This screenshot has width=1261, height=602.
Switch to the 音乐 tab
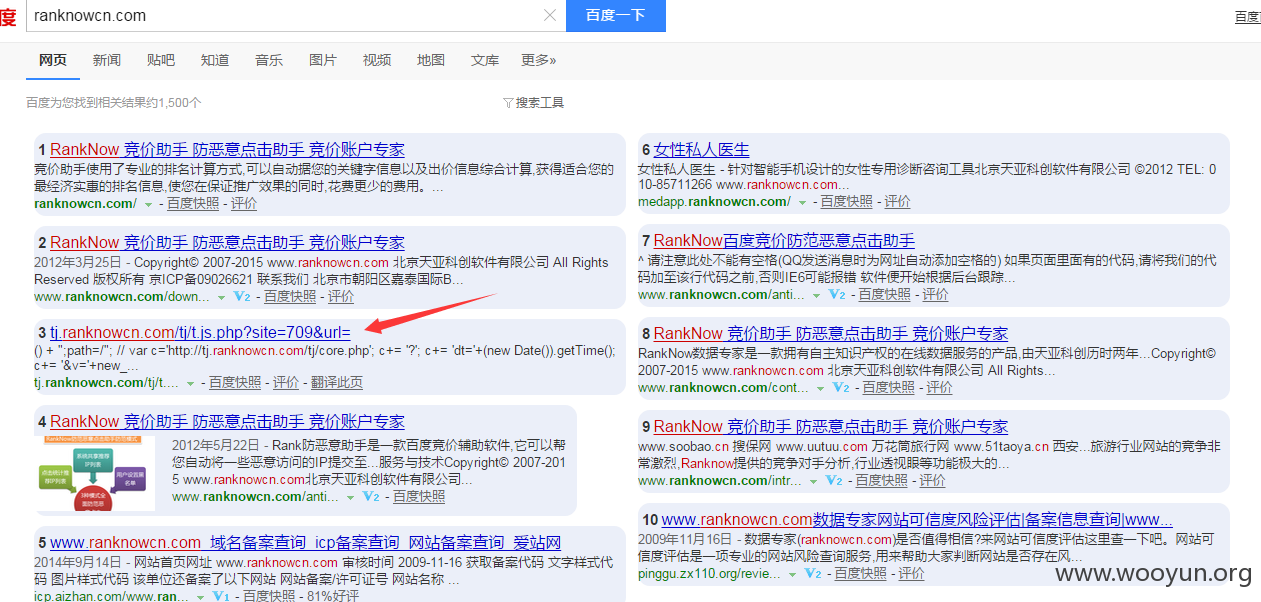pyautogui.click(x=269, y=60)
